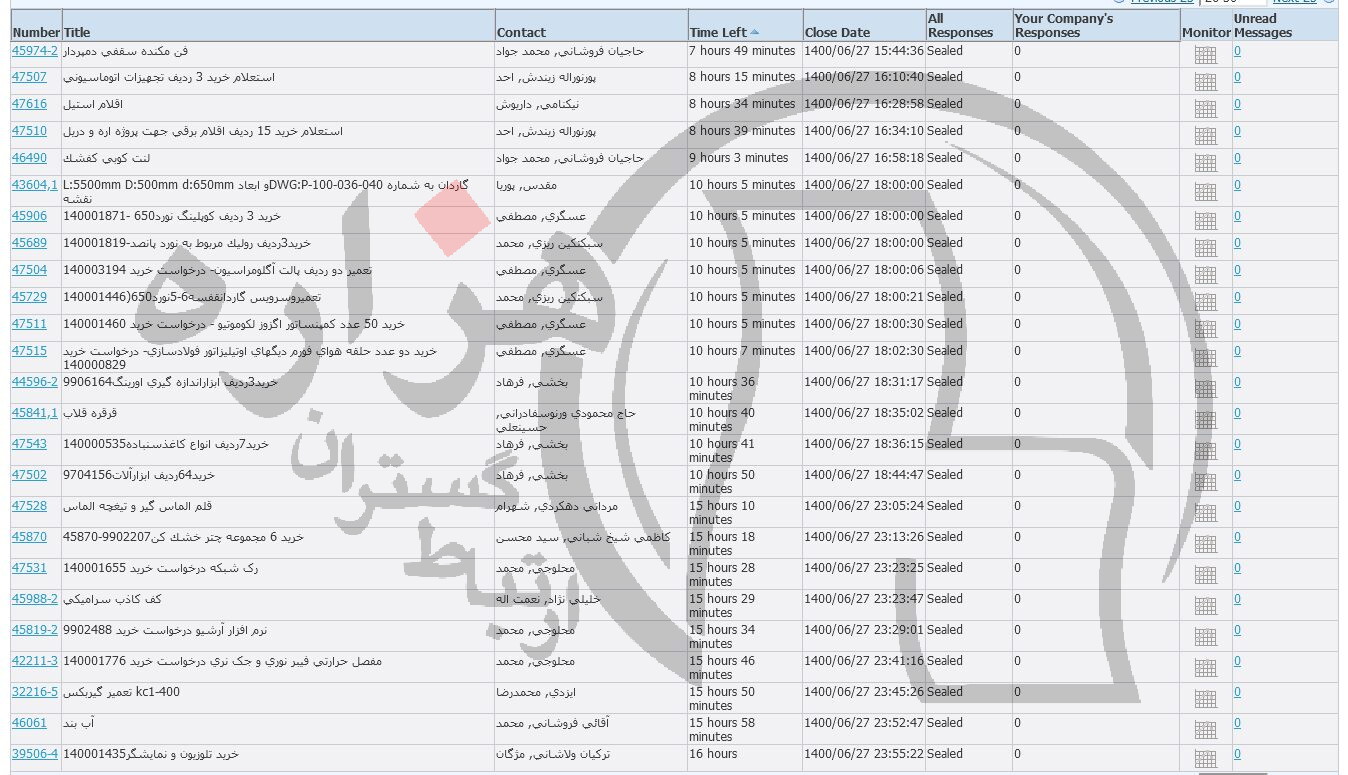Viewport: 1348px width, 775px height.
Task: Select time left '9 hours 3 minutes'
Action: (739, 158)
